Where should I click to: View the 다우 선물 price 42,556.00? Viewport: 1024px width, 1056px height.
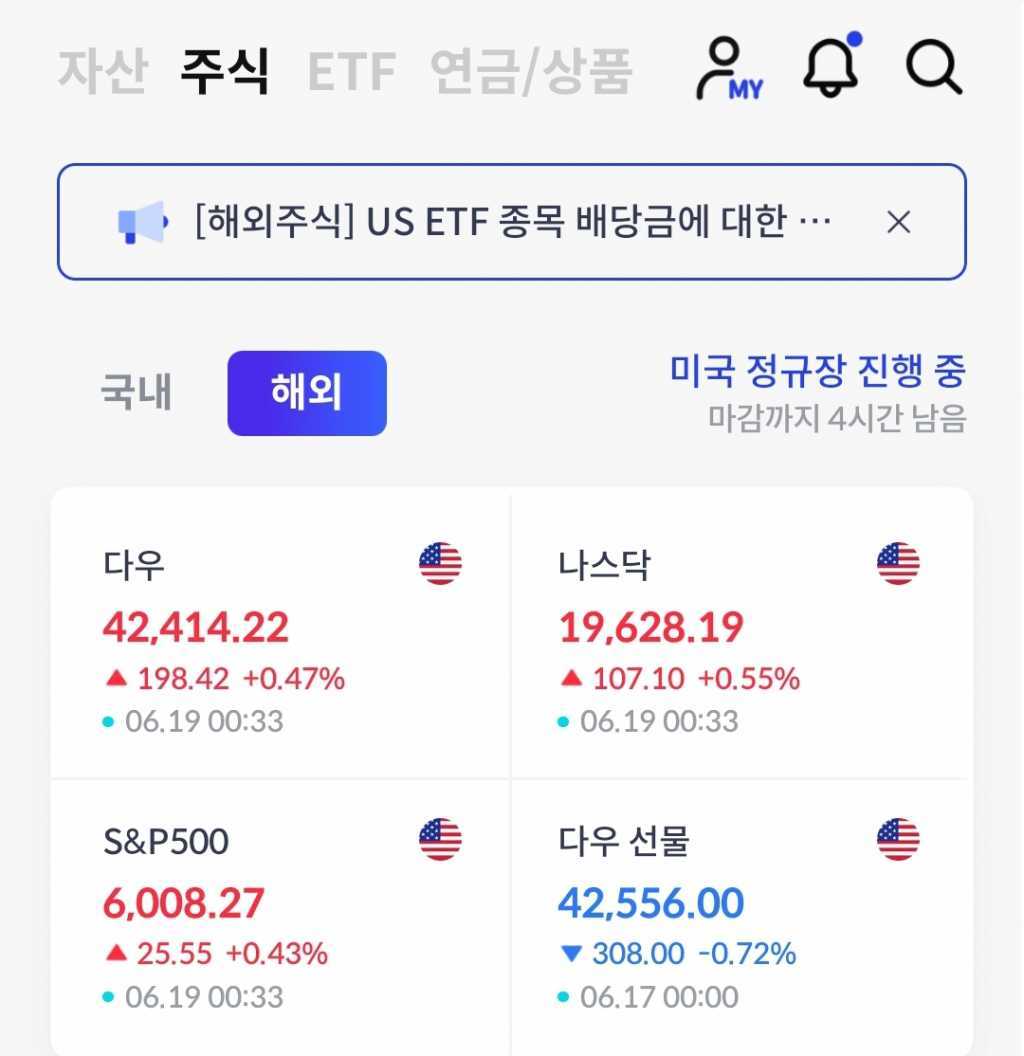point(651,903)
